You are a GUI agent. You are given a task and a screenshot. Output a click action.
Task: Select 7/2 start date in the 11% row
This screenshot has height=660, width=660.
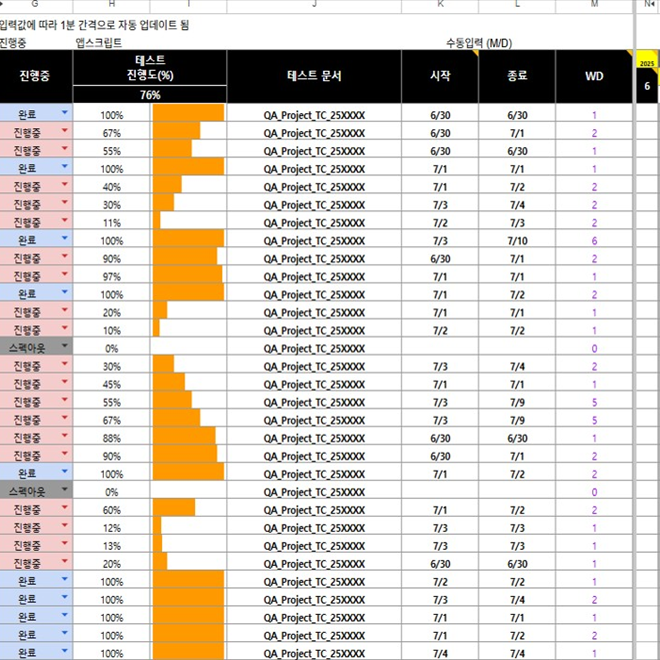click(440, 223)
